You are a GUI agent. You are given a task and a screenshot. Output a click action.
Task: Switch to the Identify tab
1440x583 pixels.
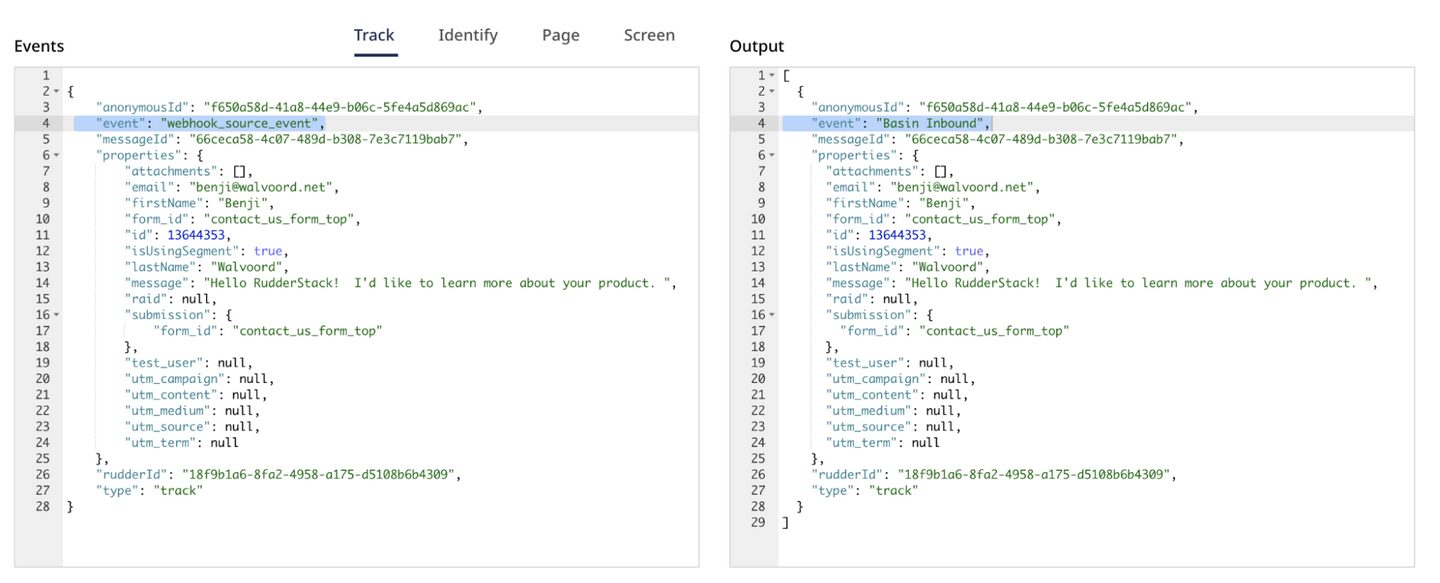[x=467, y=34]
